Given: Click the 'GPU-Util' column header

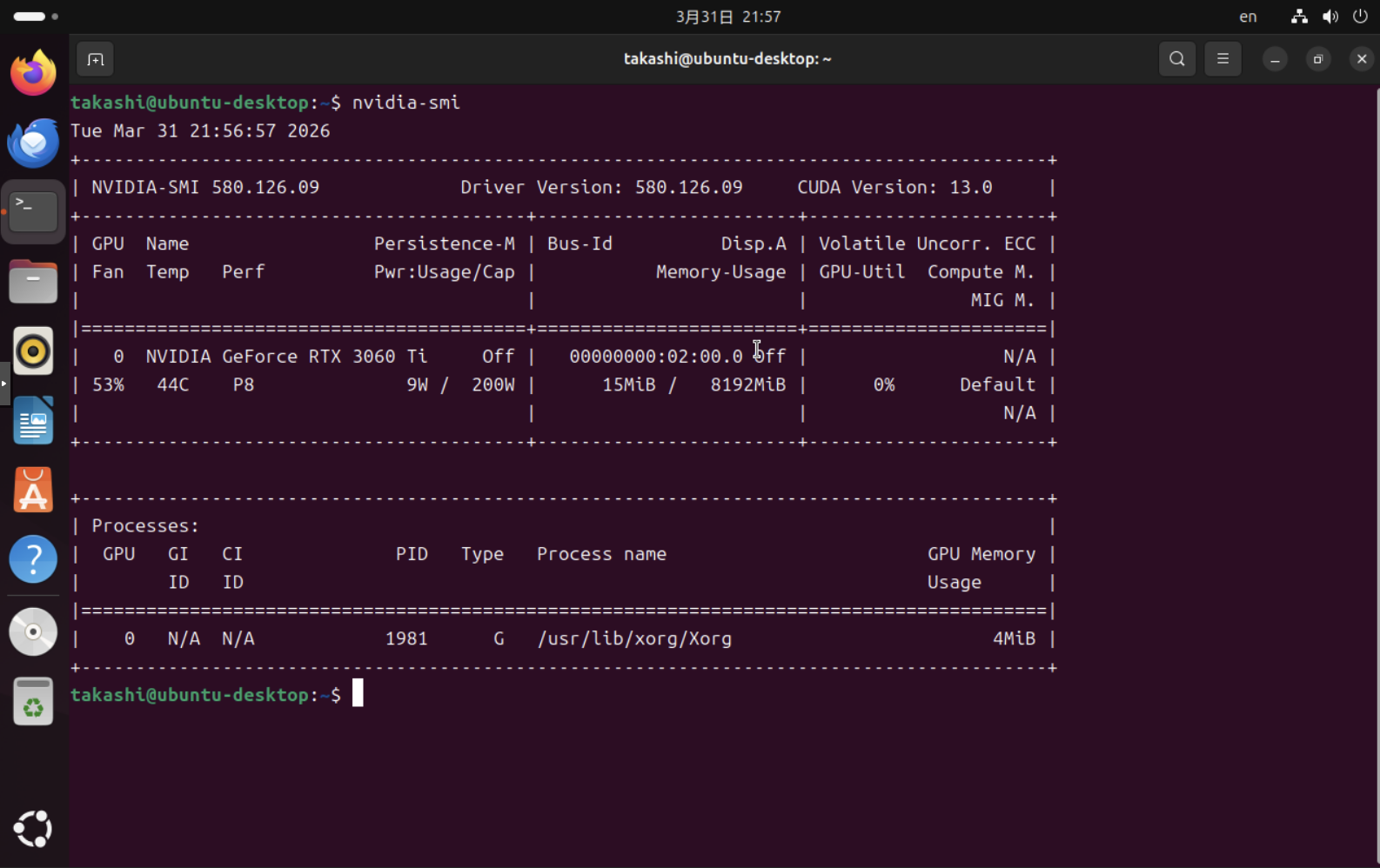Looking at the screenshot, I should pyautogui.click(x=862, y=272).
